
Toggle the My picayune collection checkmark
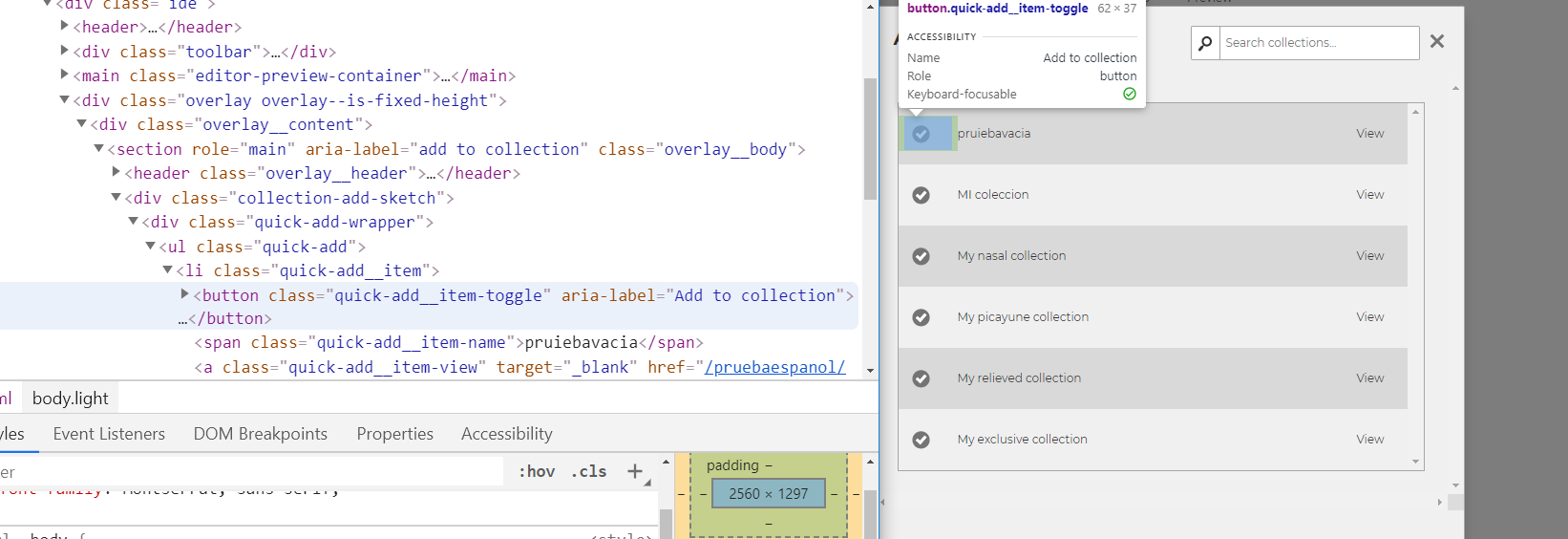click(922, 317)
